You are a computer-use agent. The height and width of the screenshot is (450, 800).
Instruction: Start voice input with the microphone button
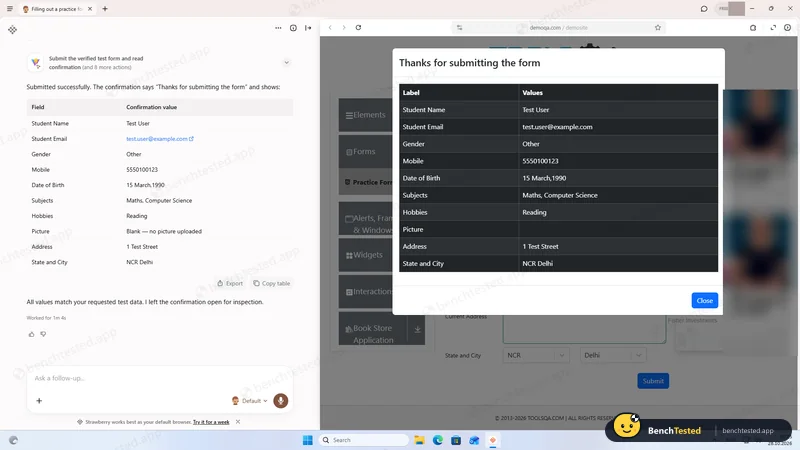pyautogui.click(x=281, y=401)
